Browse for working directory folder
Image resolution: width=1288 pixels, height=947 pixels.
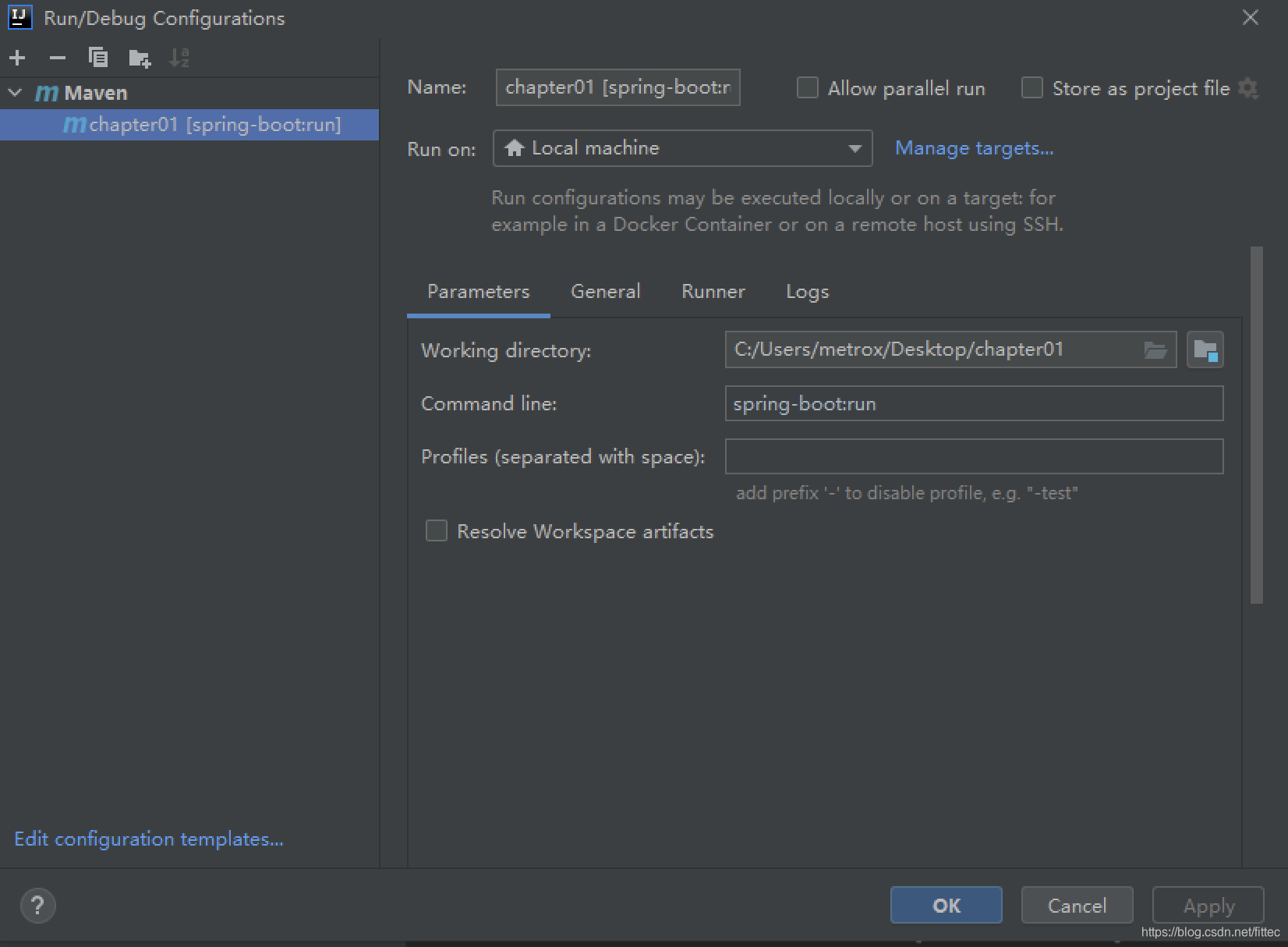tap(1155, 350)
